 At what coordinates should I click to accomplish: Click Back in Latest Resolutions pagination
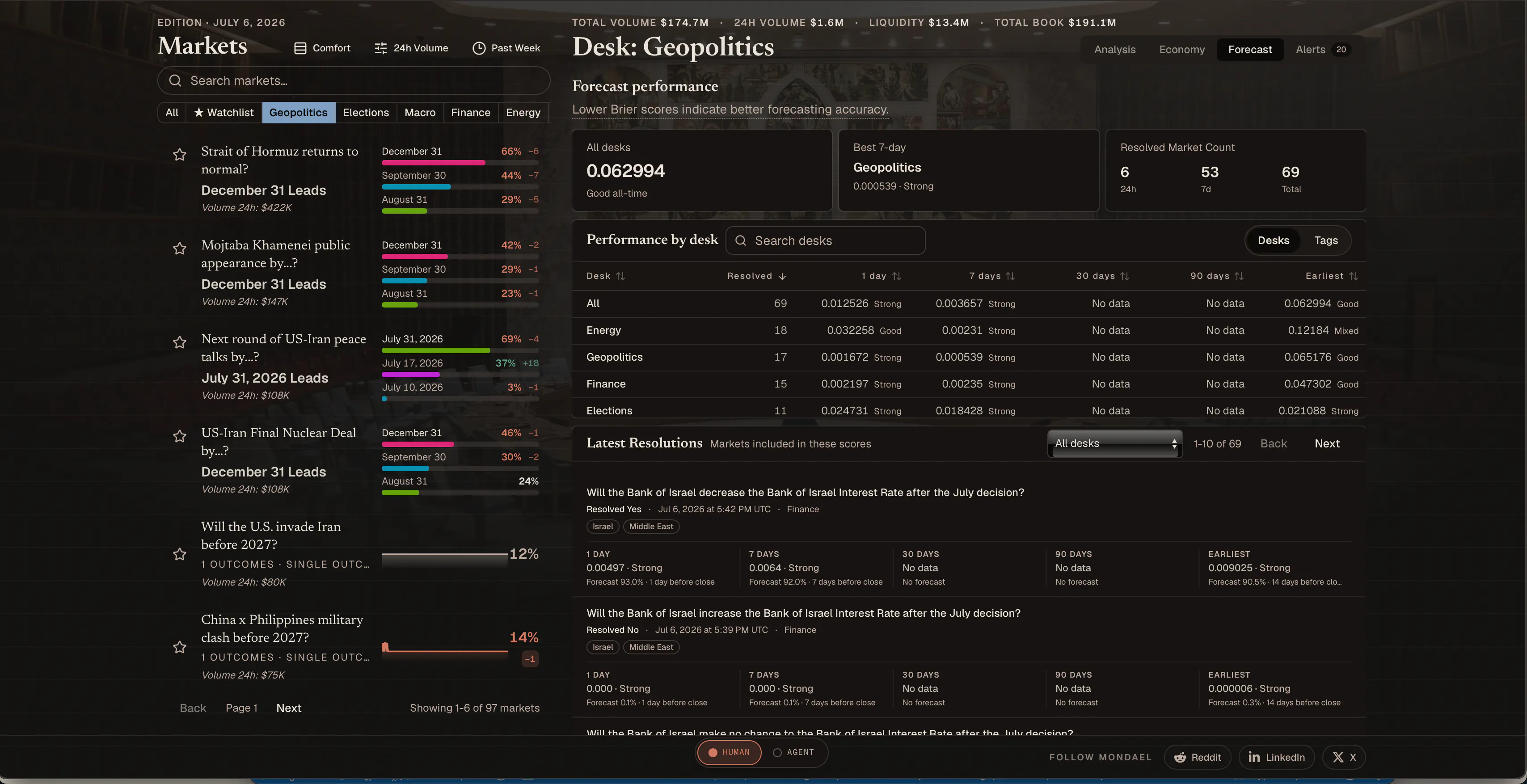[1273, 444]
